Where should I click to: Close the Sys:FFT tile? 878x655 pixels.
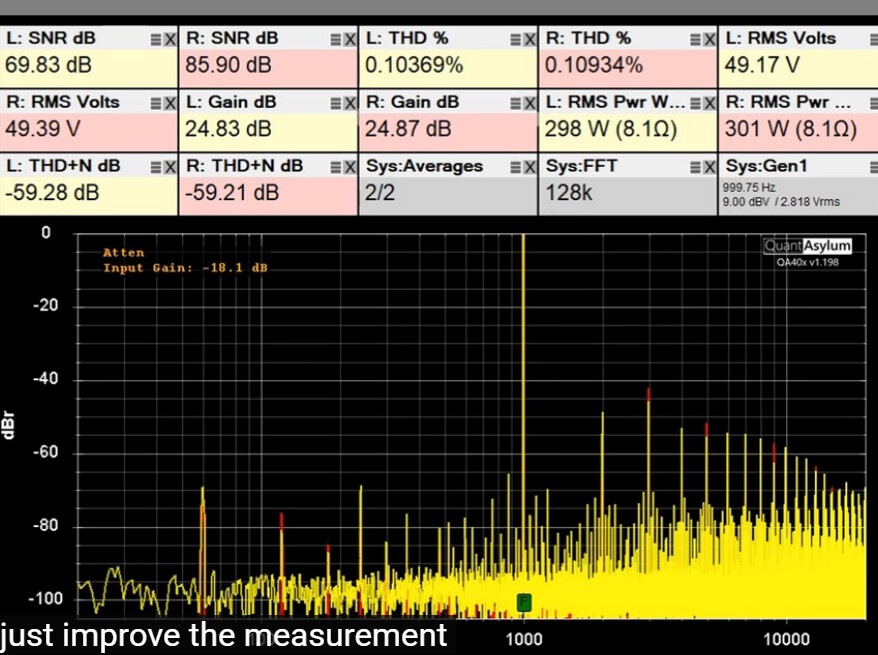pos(709,167)
